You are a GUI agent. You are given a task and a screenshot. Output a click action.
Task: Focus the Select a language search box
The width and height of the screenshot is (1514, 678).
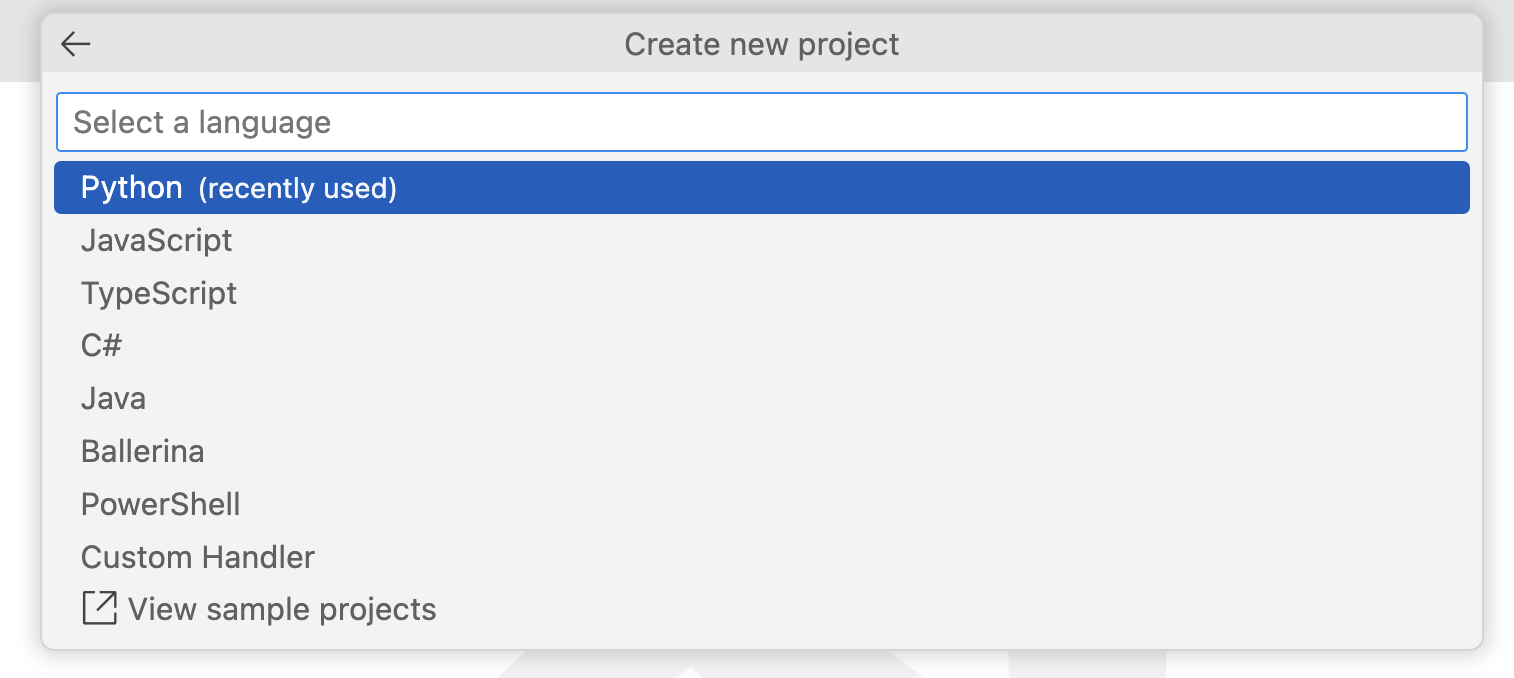click(x=760, y=122)
